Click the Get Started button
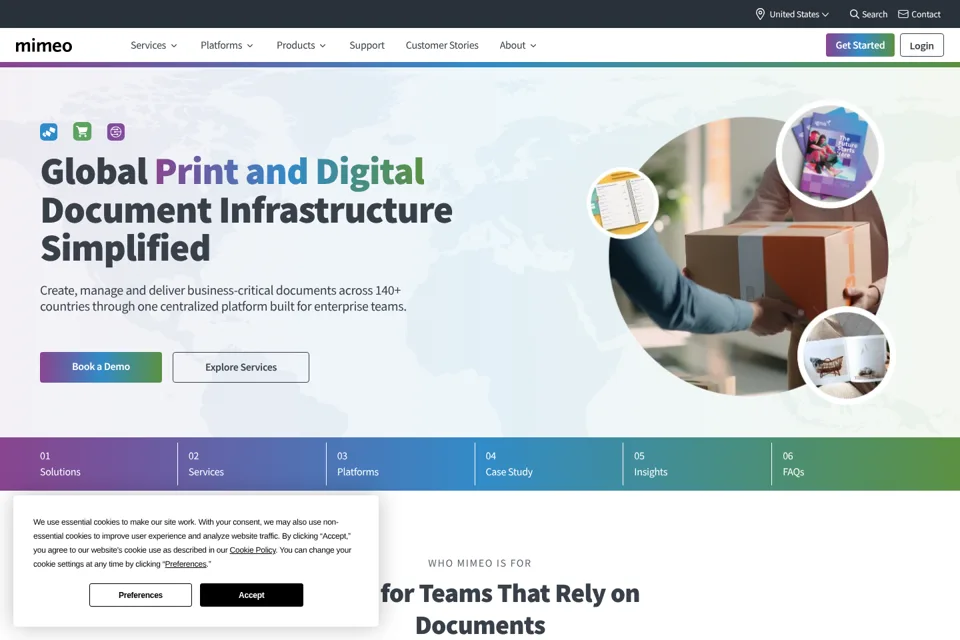The height and width of the screenshot is (640, 960). 860,45
